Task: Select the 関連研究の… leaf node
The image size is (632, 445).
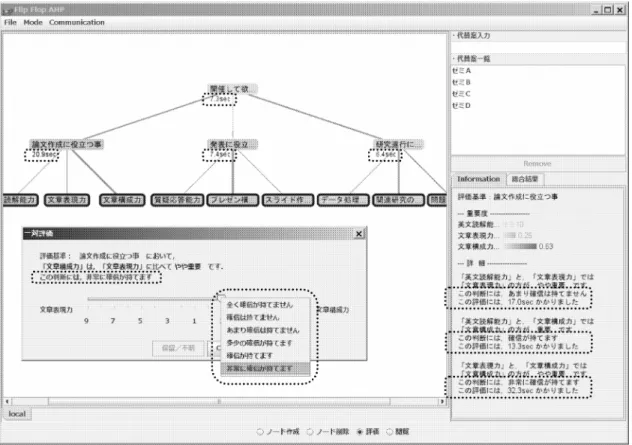Action: click(x=399, y=200)
